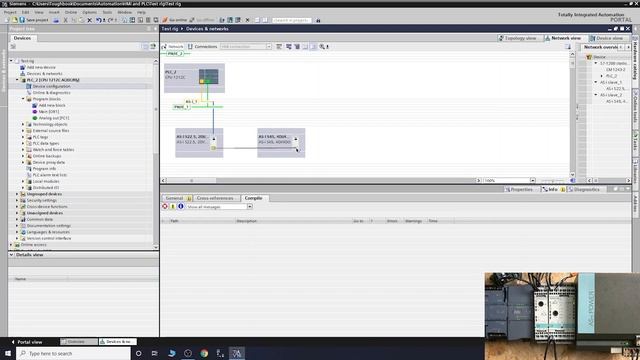Click the New project icon in toolbar
This screenshot has width=640, height=360.
pyautogui.click(x=7, y=20)
